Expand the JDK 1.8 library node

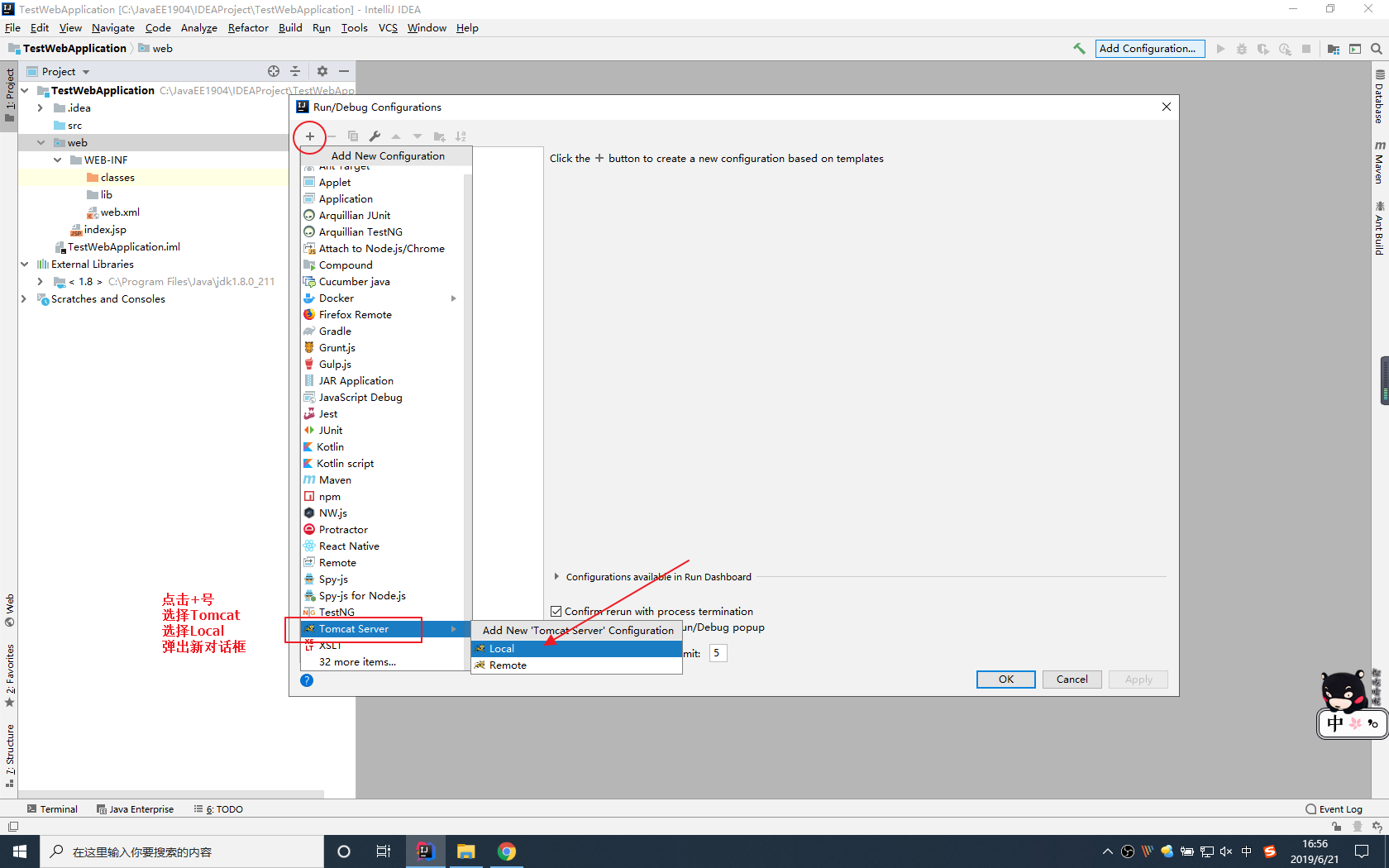pos(40,282)
